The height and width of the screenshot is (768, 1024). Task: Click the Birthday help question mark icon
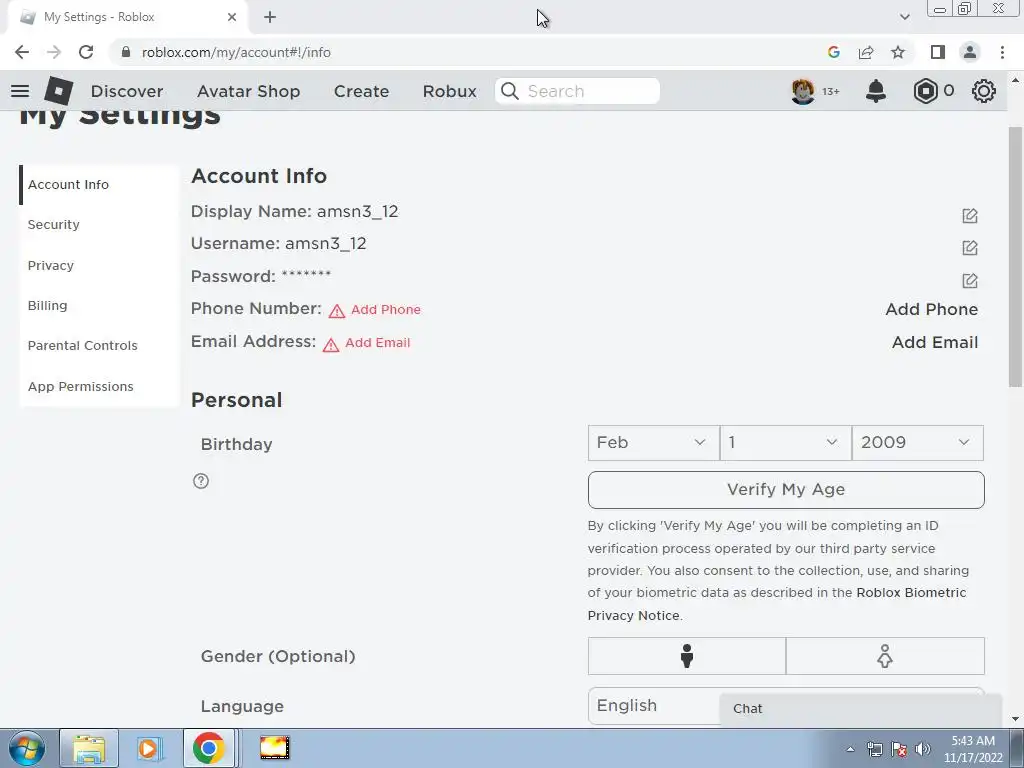201,481
